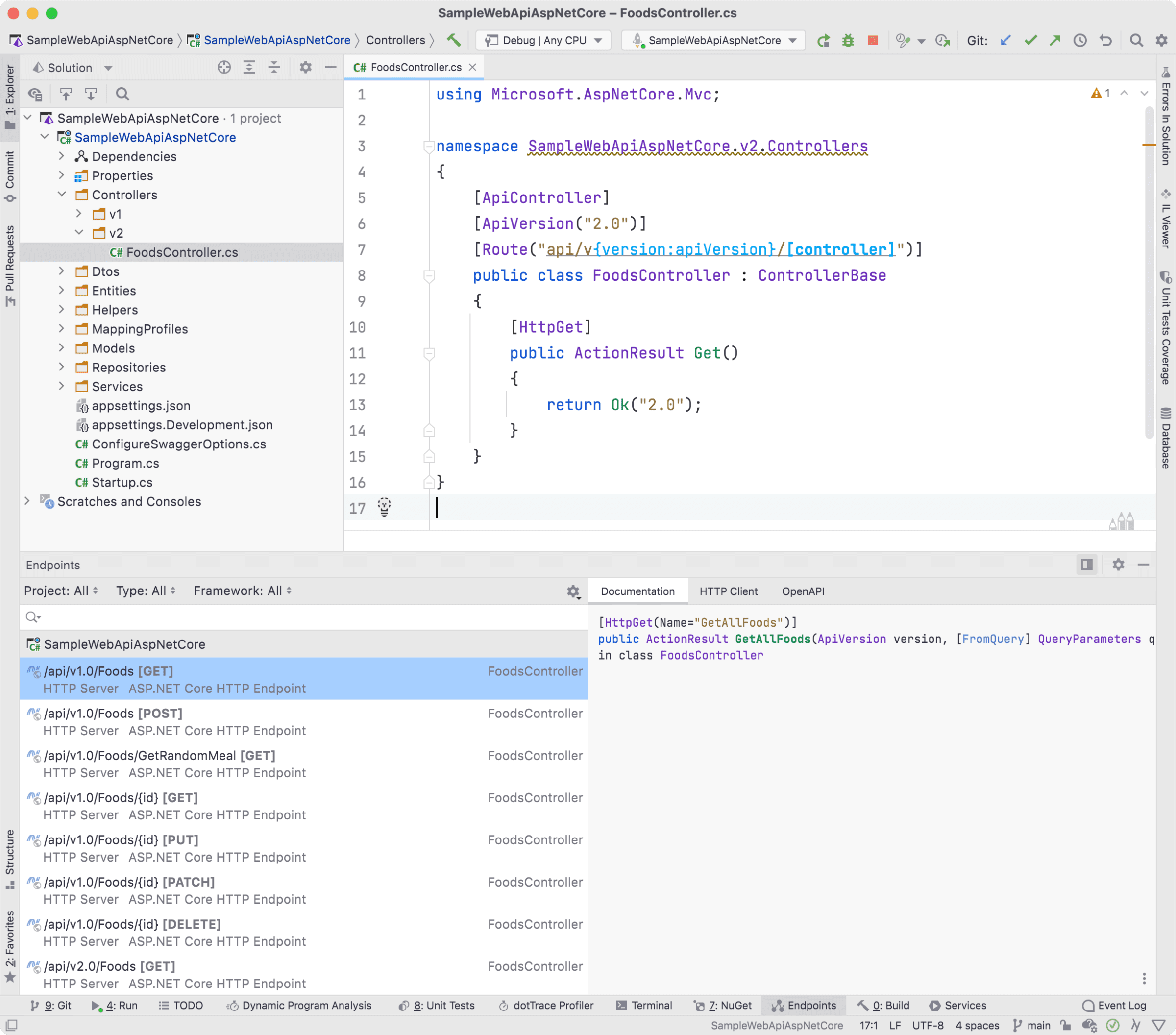Click the warning indicator in editor corner
Viewport: 1176px width, 1035px height.
point(1100,93)
